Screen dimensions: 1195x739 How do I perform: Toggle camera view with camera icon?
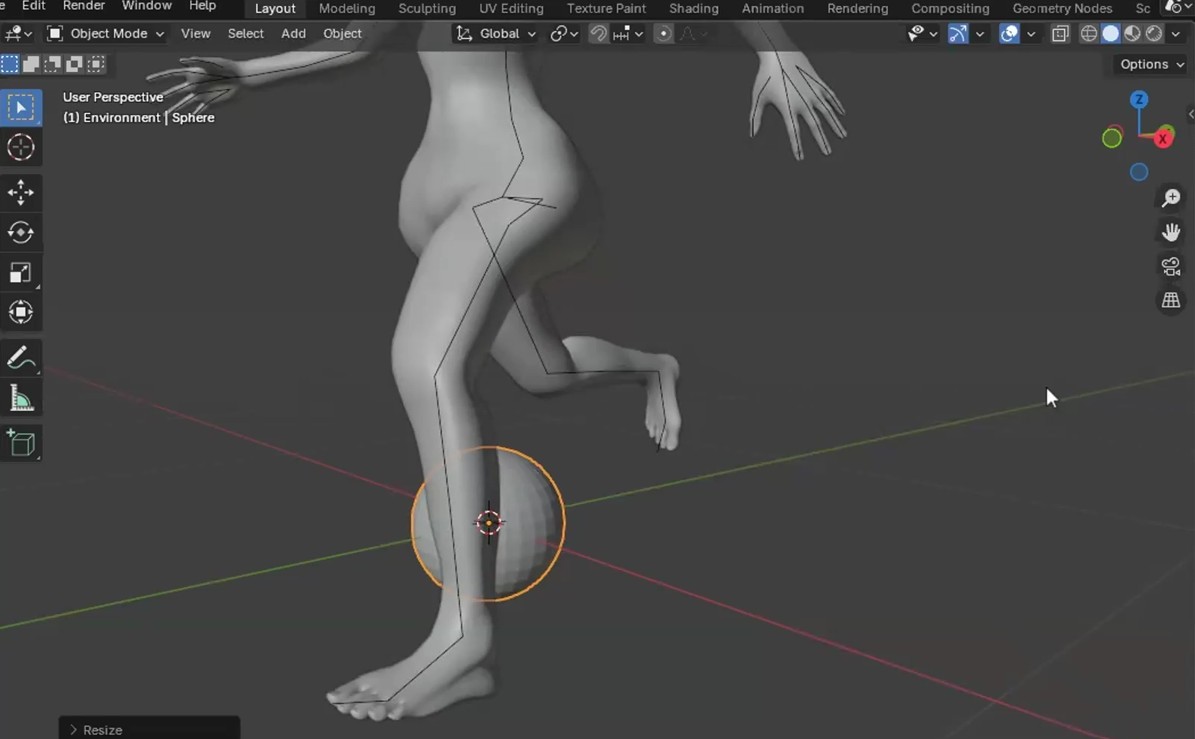[x=1170, y=266]
